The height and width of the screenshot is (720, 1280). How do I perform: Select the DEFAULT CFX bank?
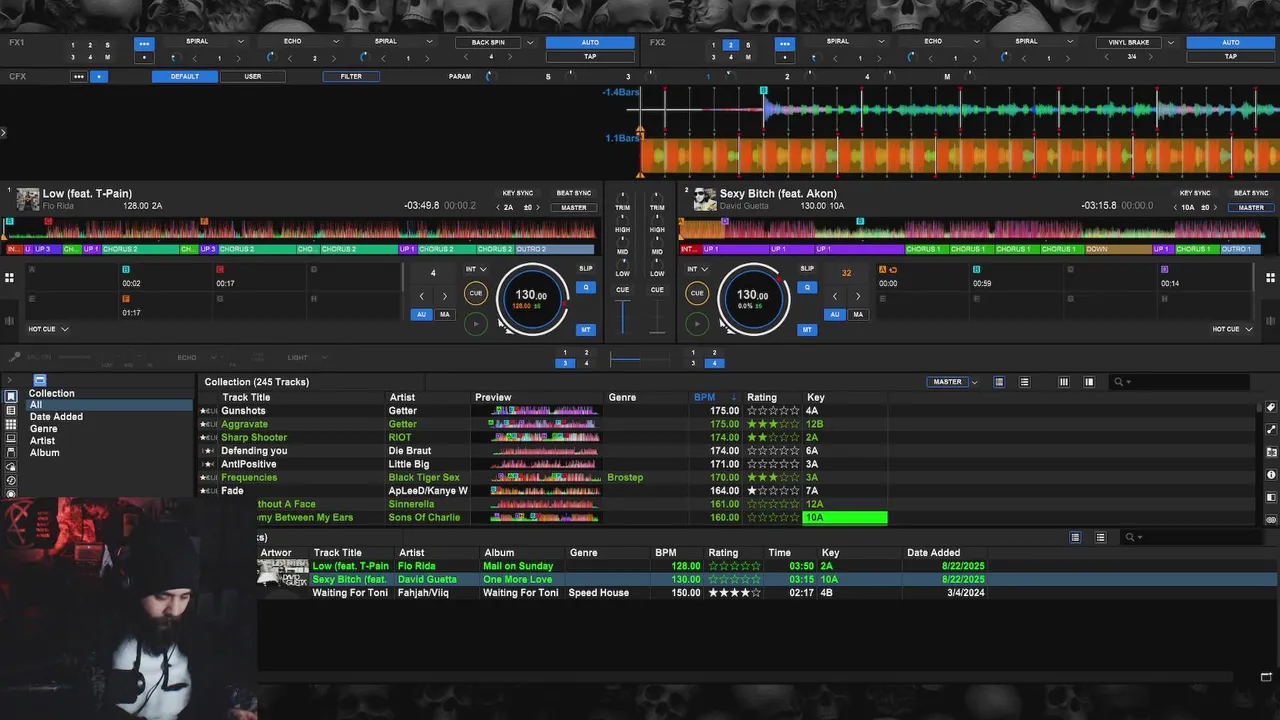pyautogui.click(x=184, y=77)
